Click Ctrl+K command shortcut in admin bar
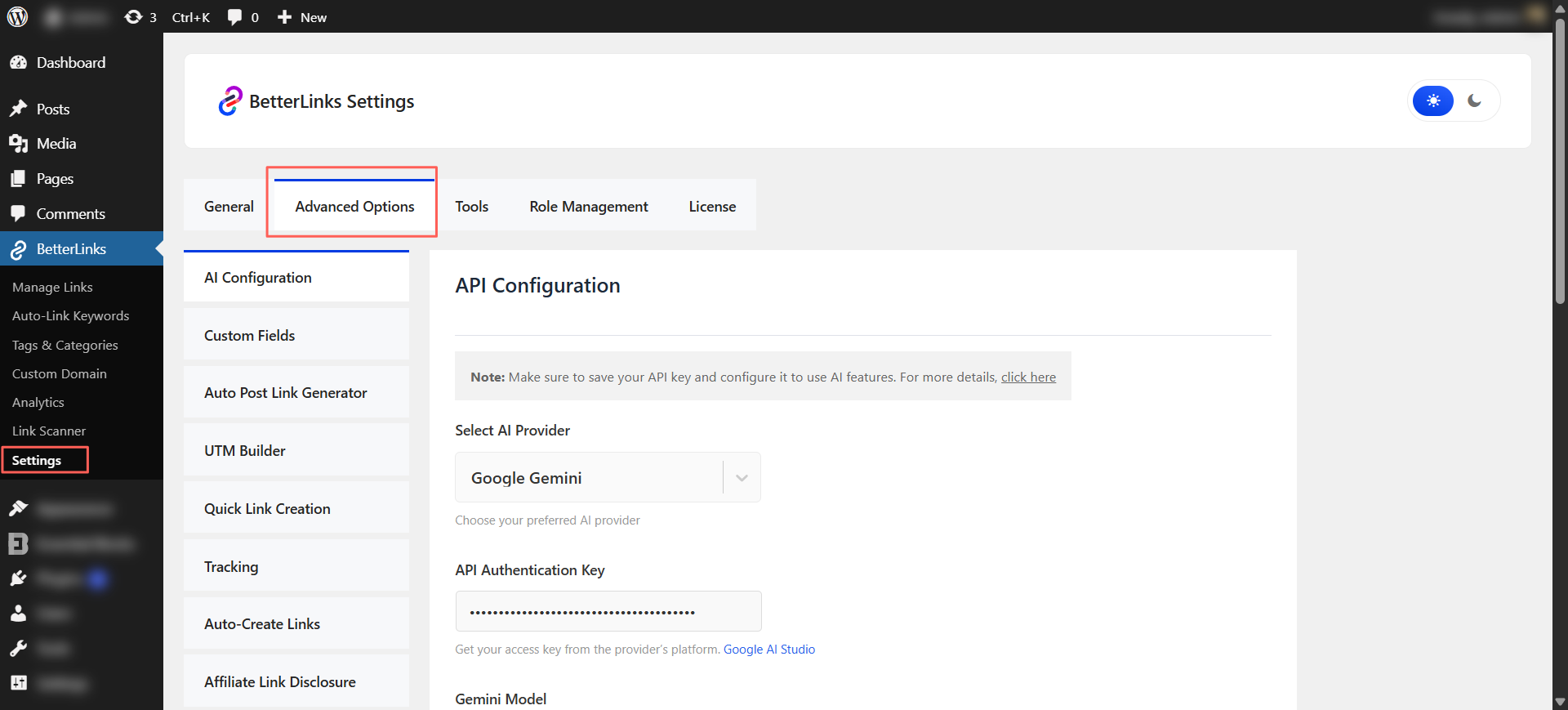The width and height of the screenshot is (1568, 710). tap(191, 17)
